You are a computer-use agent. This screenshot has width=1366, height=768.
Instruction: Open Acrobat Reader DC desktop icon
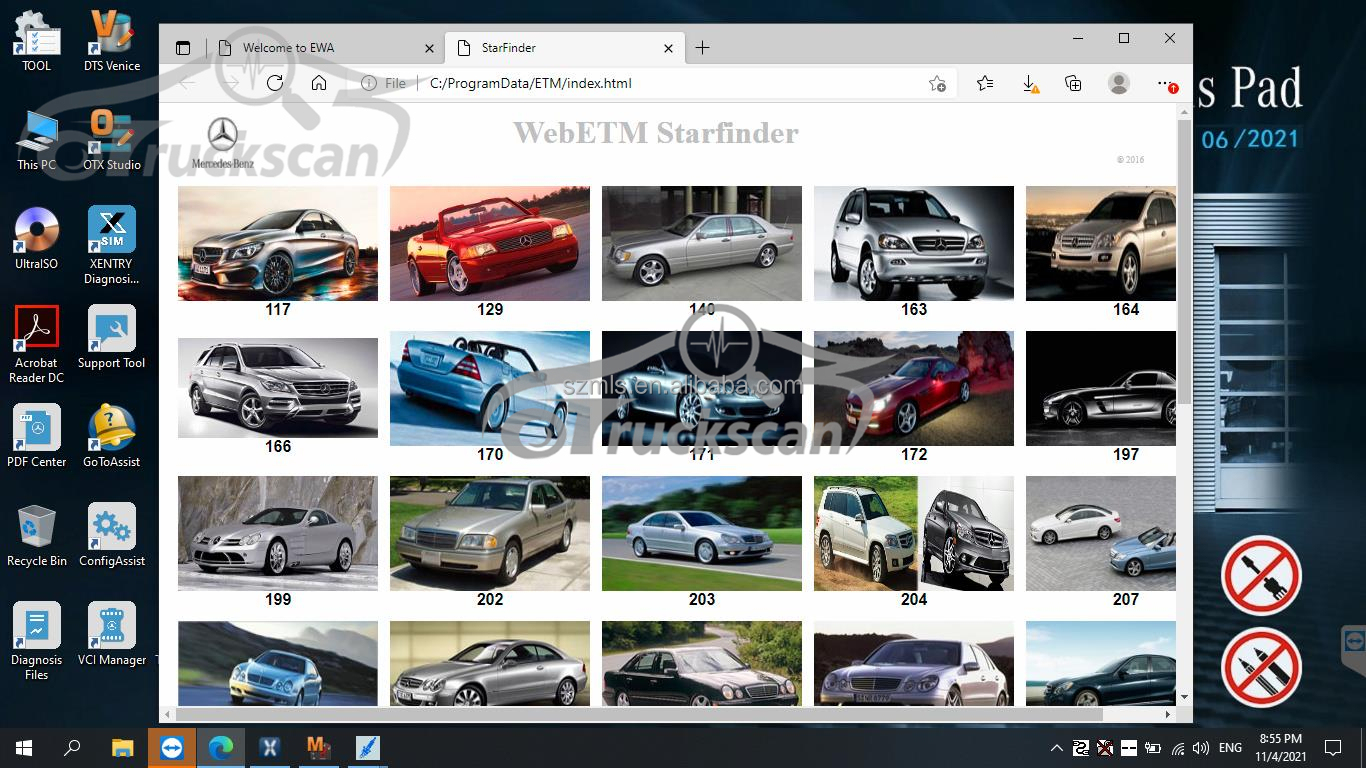[37, 344]
